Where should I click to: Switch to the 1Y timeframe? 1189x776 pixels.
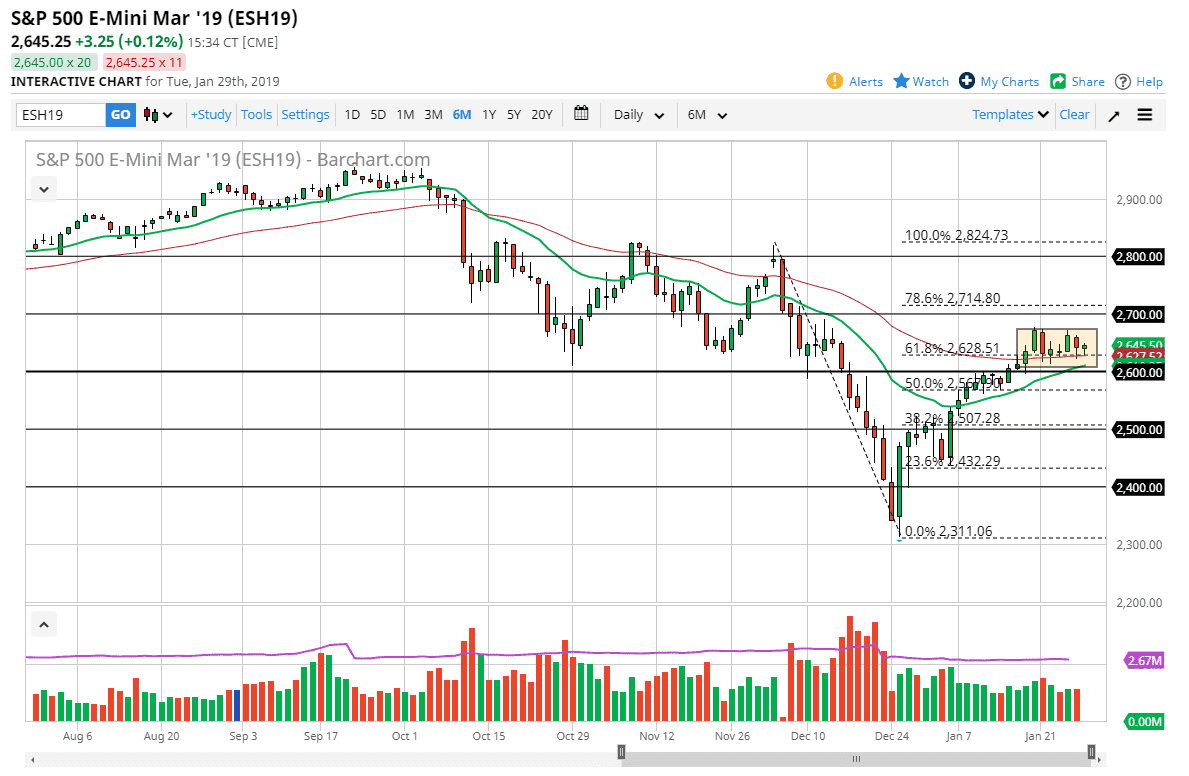pos(489,115)
